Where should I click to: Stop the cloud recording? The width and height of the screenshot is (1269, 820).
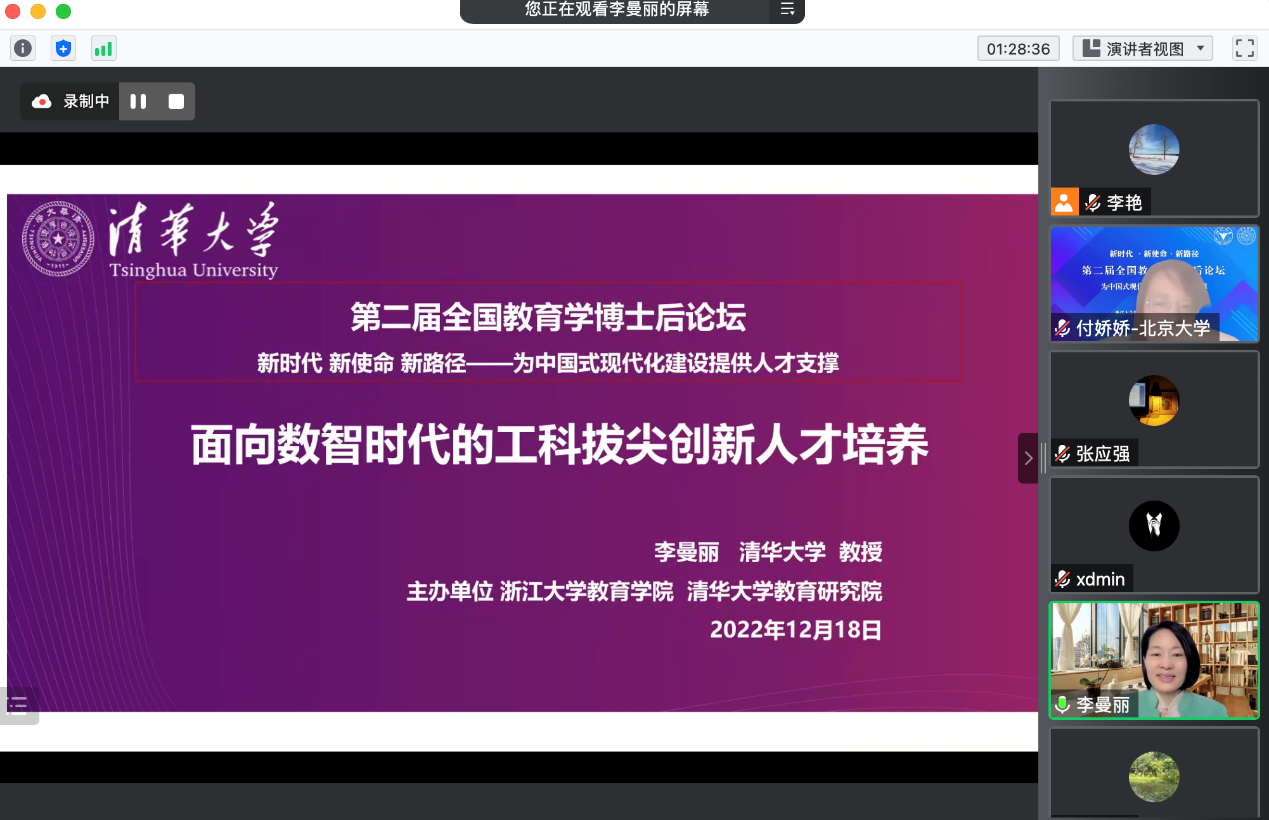[176, 101]
